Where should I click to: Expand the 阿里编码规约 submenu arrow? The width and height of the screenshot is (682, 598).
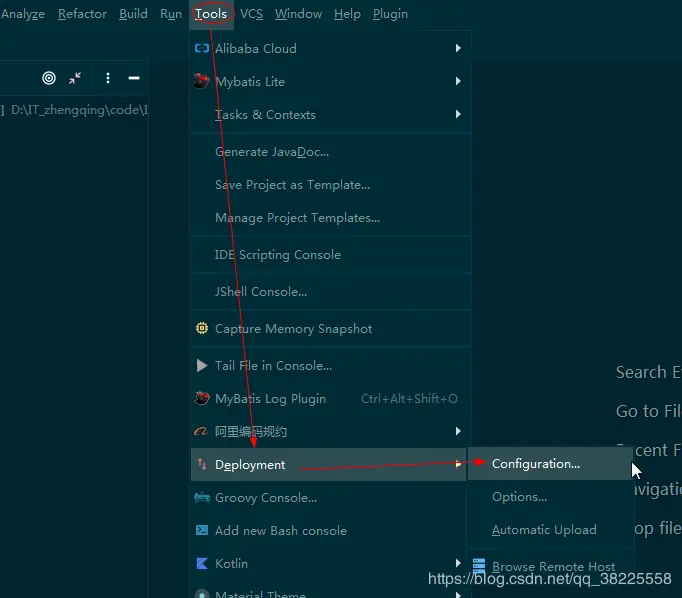tap(458, 431)
